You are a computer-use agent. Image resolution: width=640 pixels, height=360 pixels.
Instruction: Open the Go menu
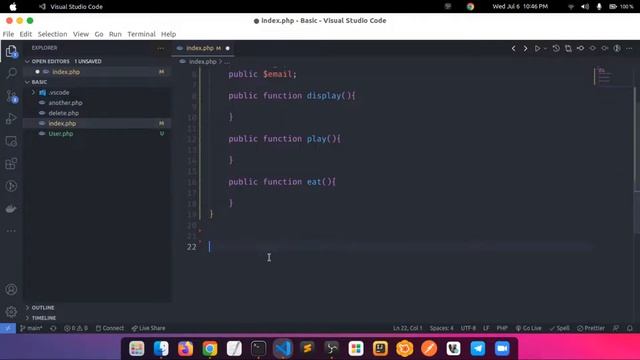(x=99, y=34)
